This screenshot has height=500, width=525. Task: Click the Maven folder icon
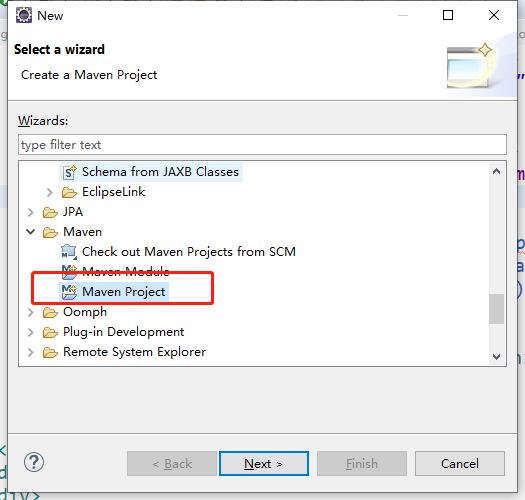[x=50, y=232]
